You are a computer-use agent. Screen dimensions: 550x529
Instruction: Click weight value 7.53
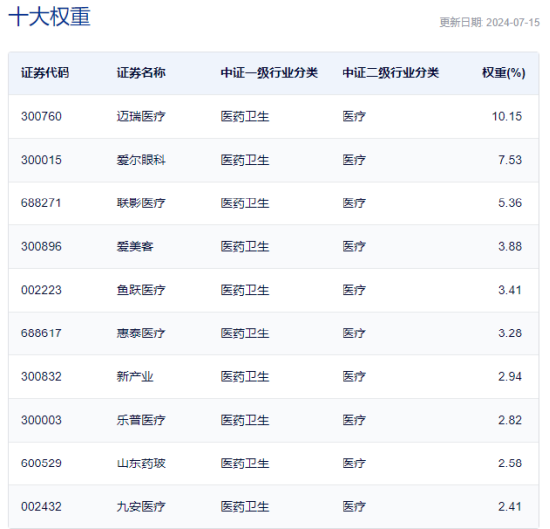coord(510,160)
